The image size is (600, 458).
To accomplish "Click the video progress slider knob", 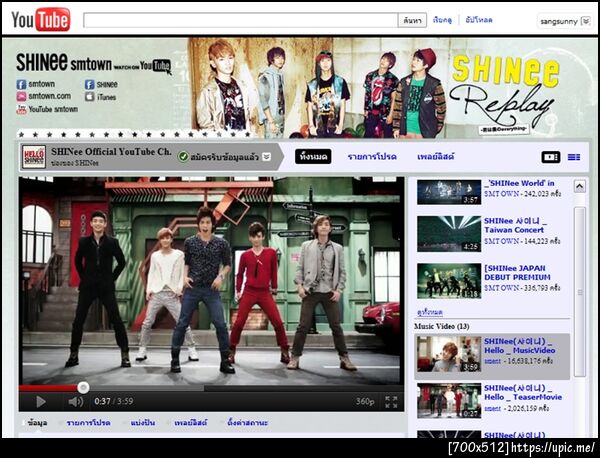I will coord(83,388).
